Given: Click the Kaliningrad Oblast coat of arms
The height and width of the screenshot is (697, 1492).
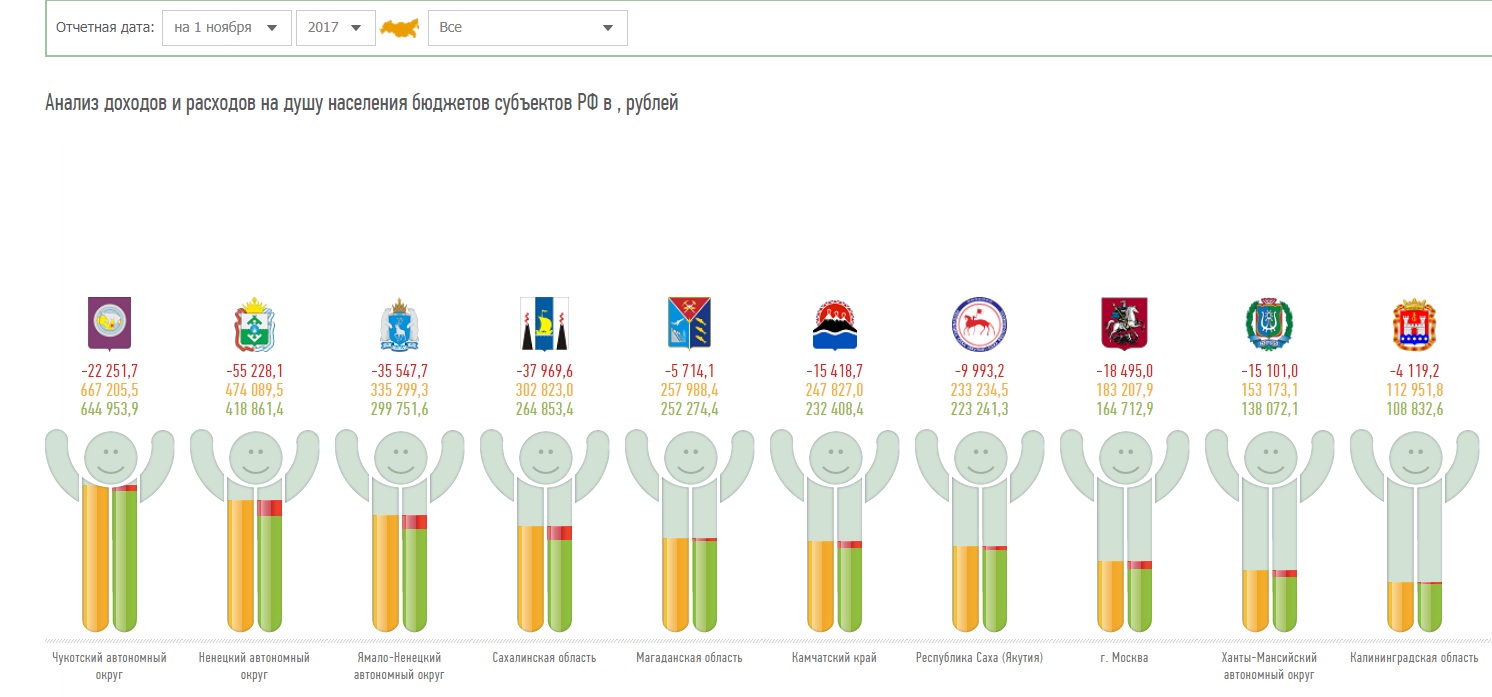Looking at the screenshot, I should tap(1414, 322).
